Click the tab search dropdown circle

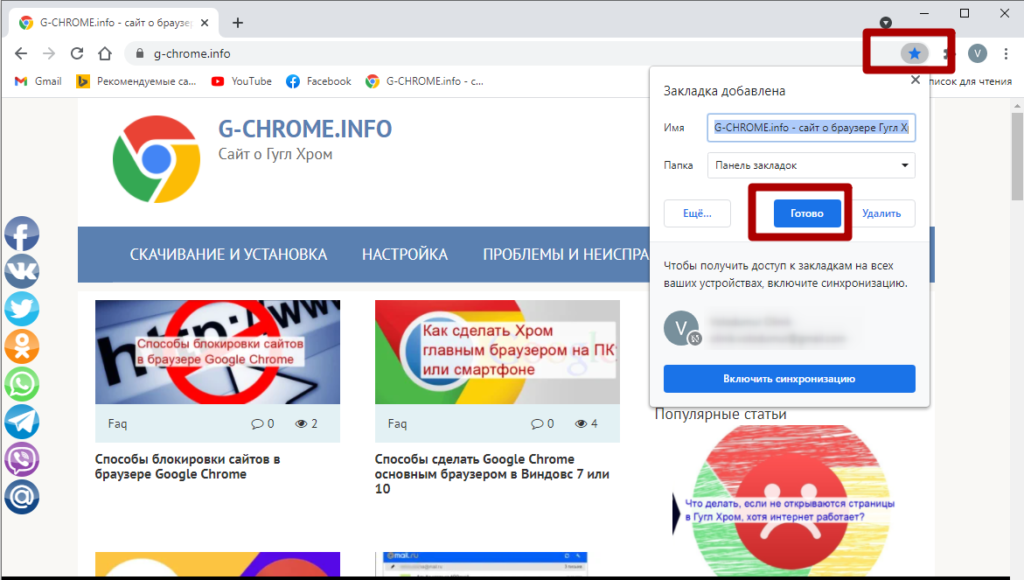886,23
